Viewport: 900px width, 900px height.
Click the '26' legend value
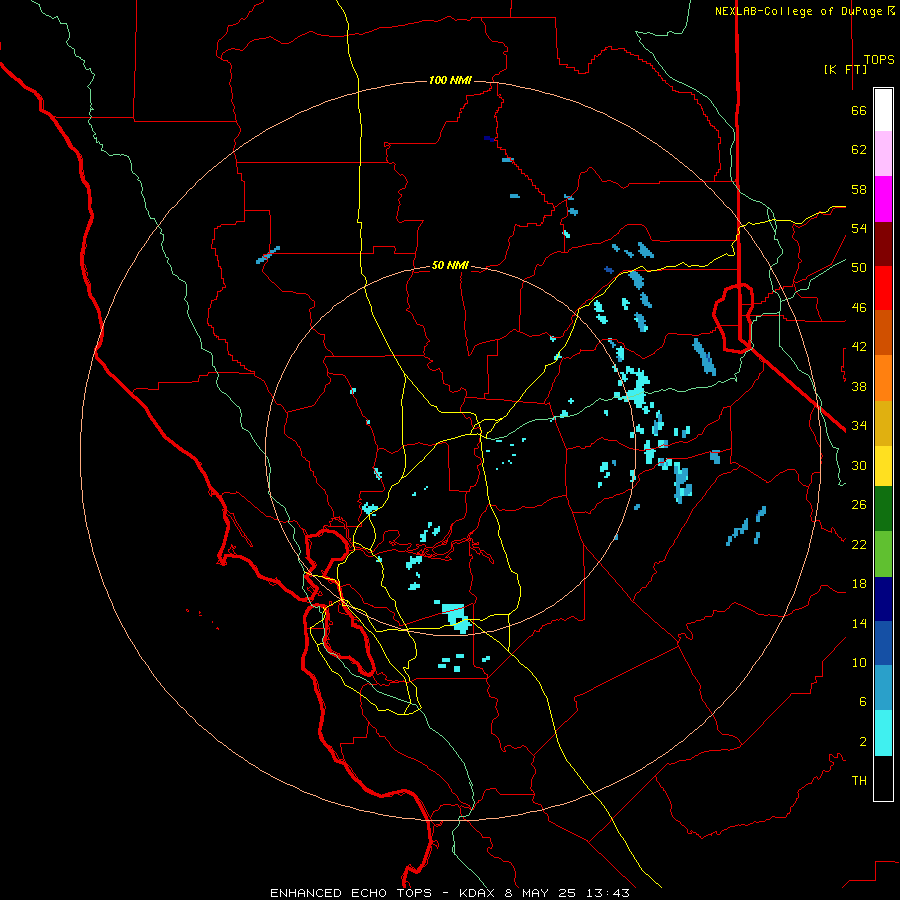pyautogui.click(x=859, y=505)
